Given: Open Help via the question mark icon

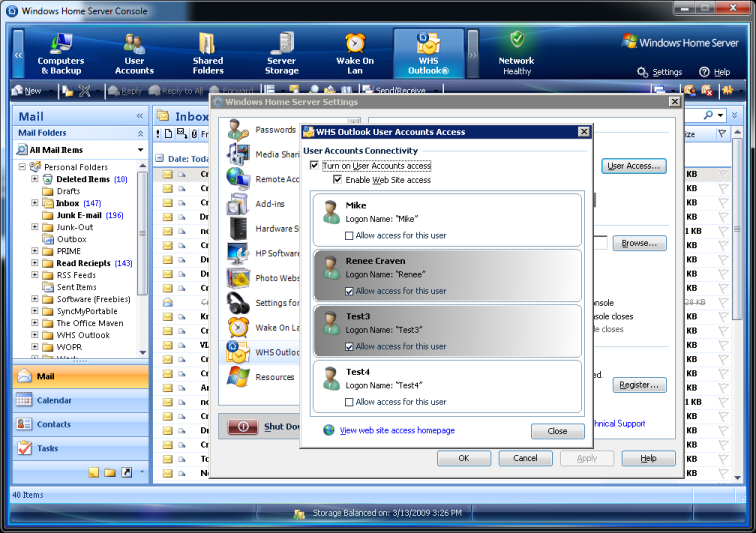Looking at the screenshot, I should [704, 72].
